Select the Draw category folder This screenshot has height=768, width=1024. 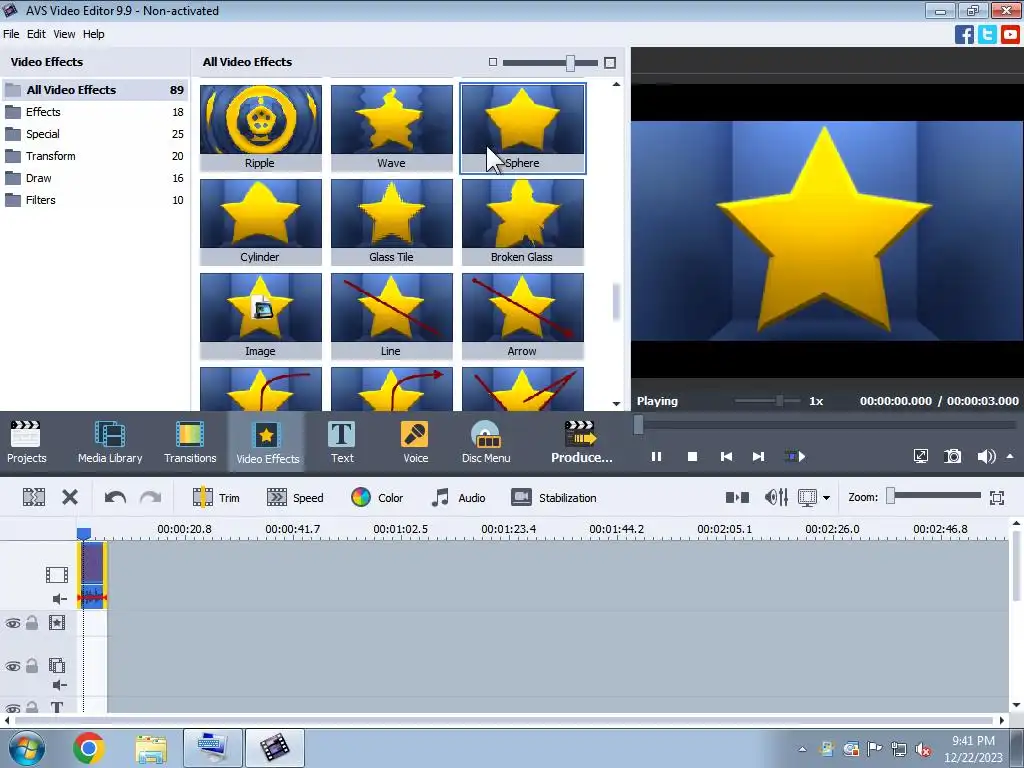click(95, 178)
